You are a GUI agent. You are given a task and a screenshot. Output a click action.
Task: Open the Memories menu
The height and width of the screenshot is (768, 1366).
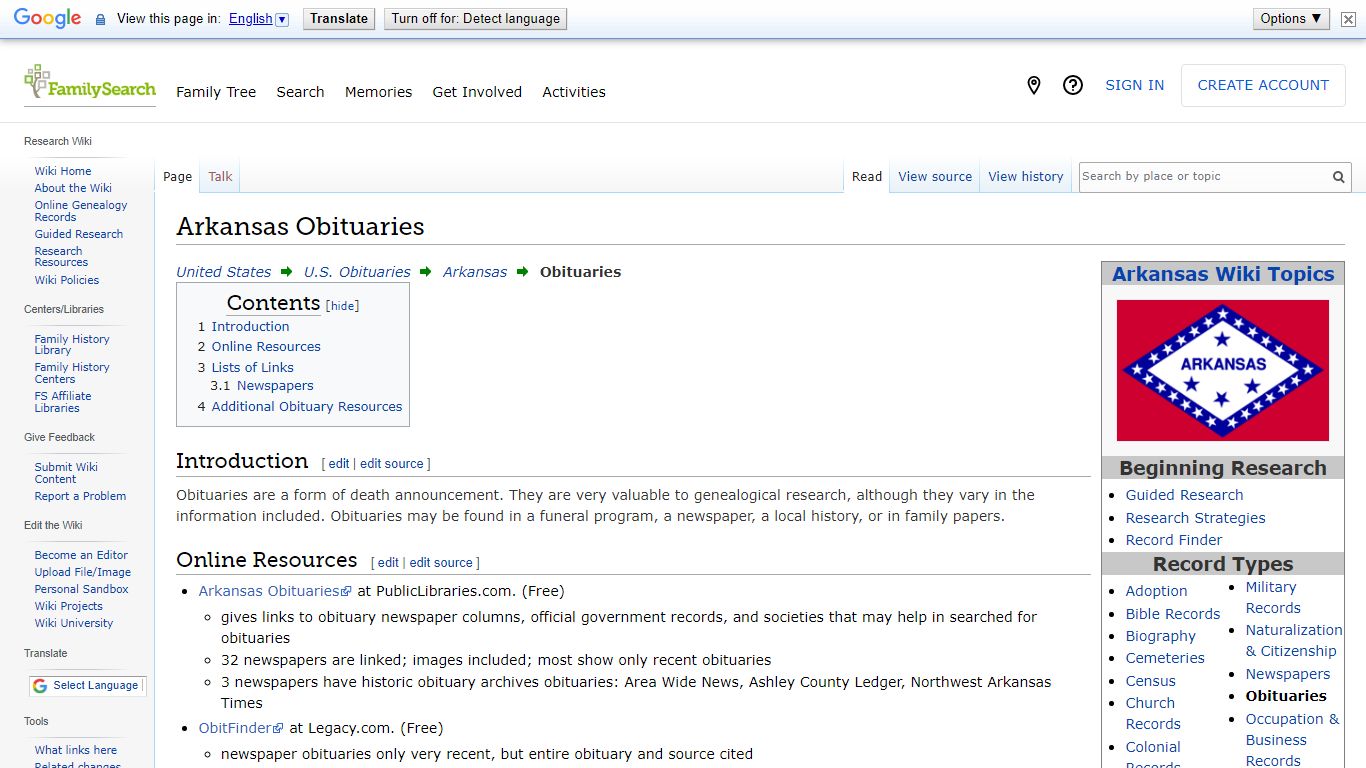coord(378,92)
